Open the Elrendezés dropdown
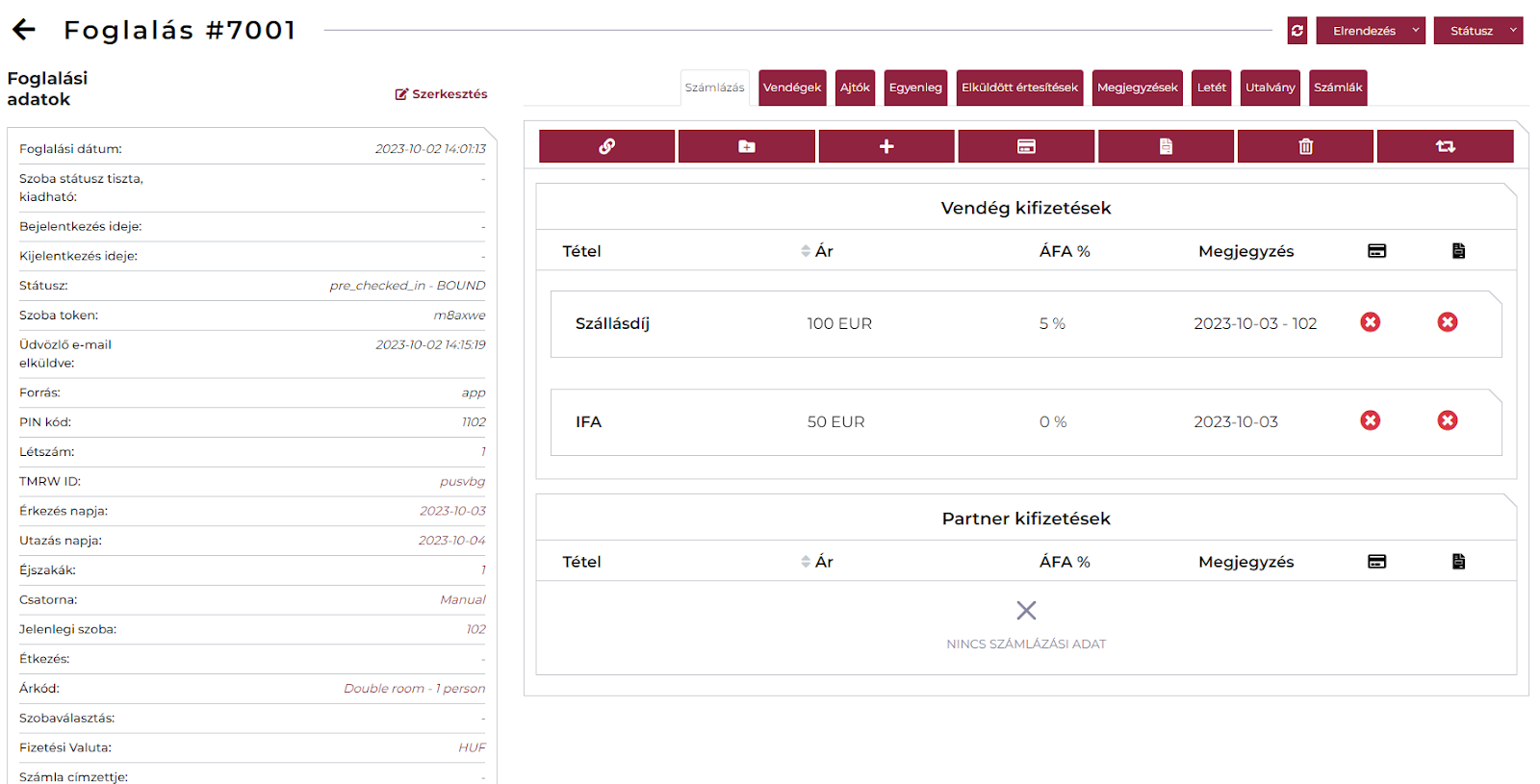Screen dimensions: 1540x784 point(1370,31)
